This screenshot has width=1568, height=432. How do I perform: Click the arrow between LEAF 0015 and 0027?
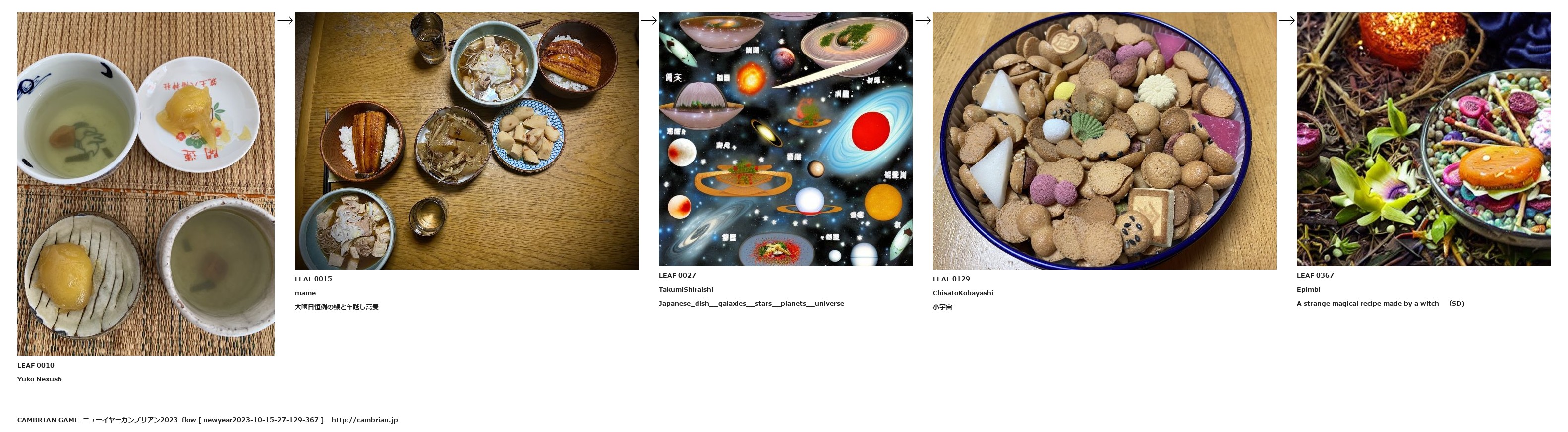tap(649, 20)
